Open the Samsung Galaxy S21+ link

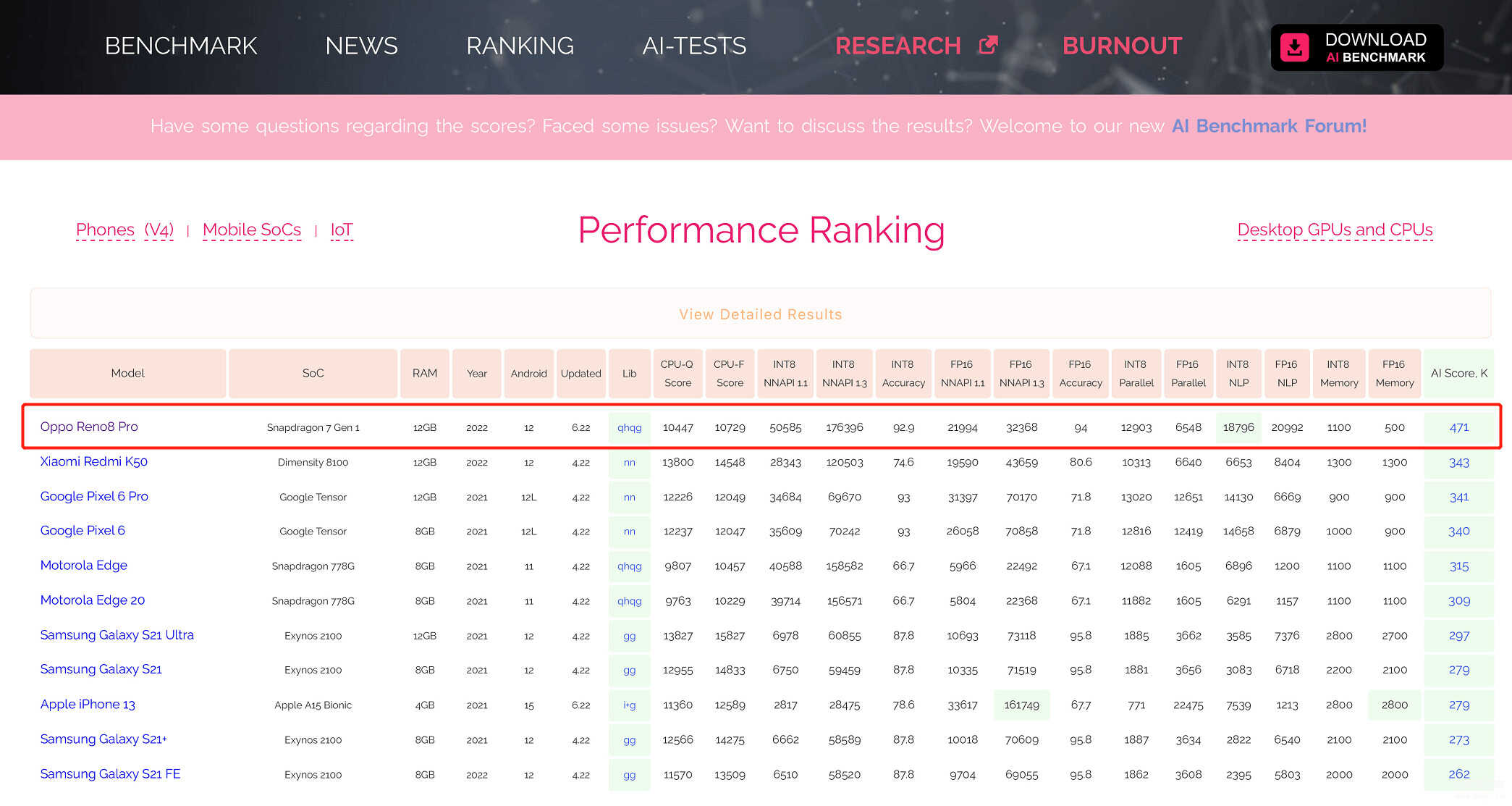click(104, 739)
